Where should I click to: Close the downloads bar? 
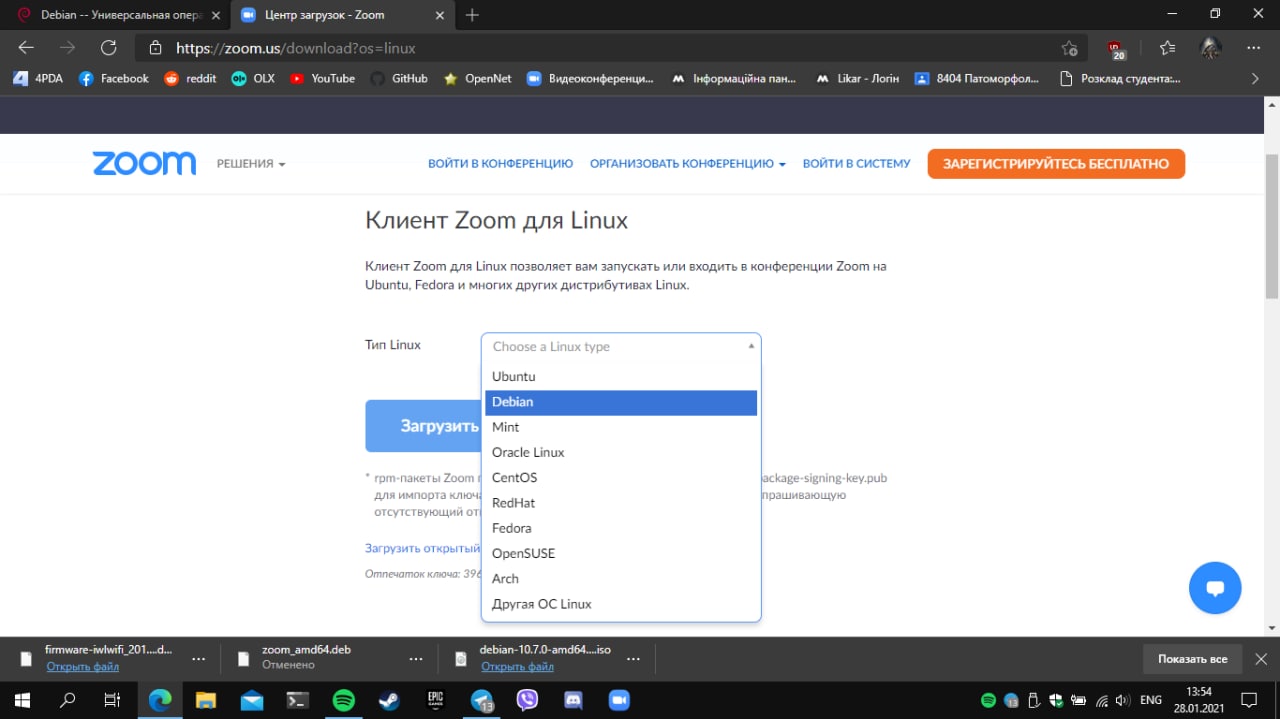(1261, 659)
